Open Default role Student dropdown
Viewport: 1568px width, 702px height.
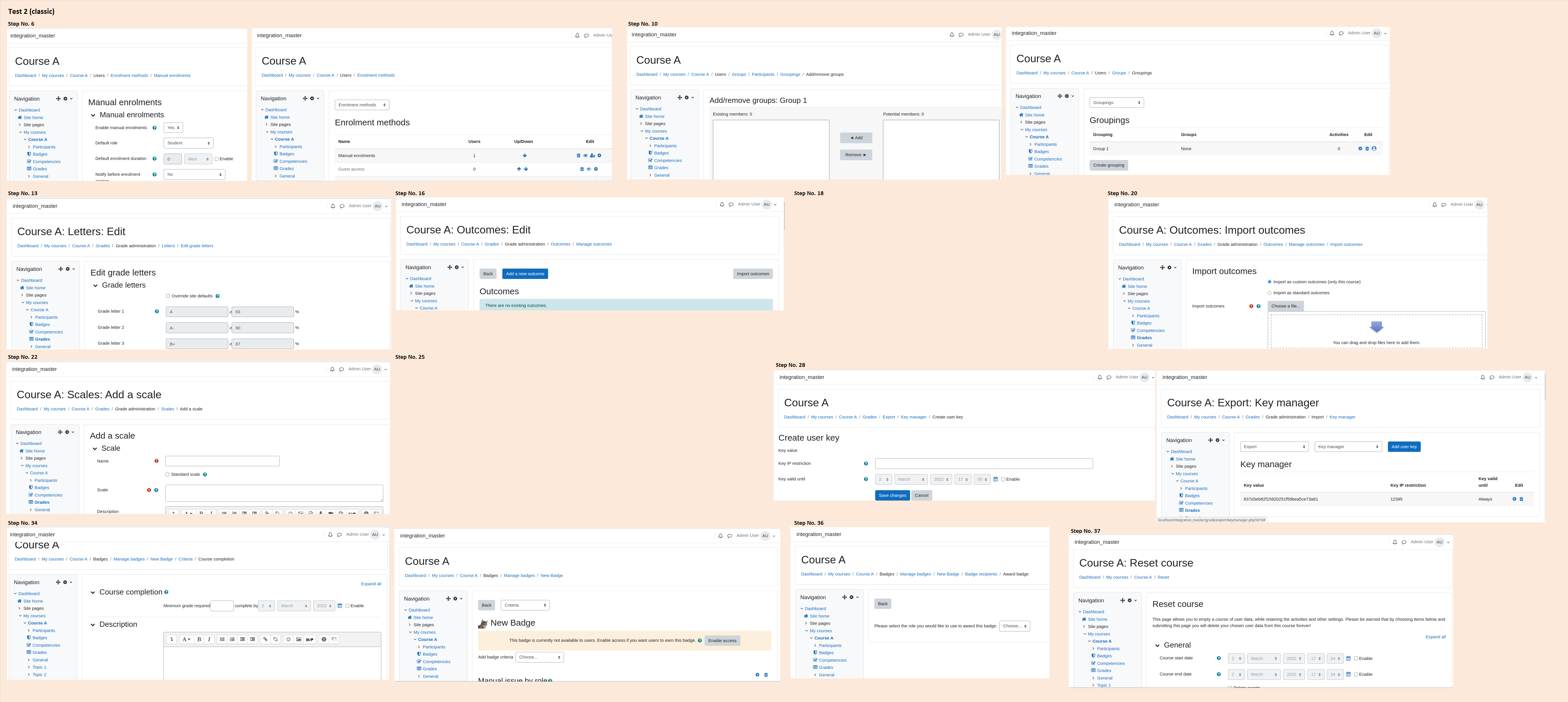coord(189,143)
